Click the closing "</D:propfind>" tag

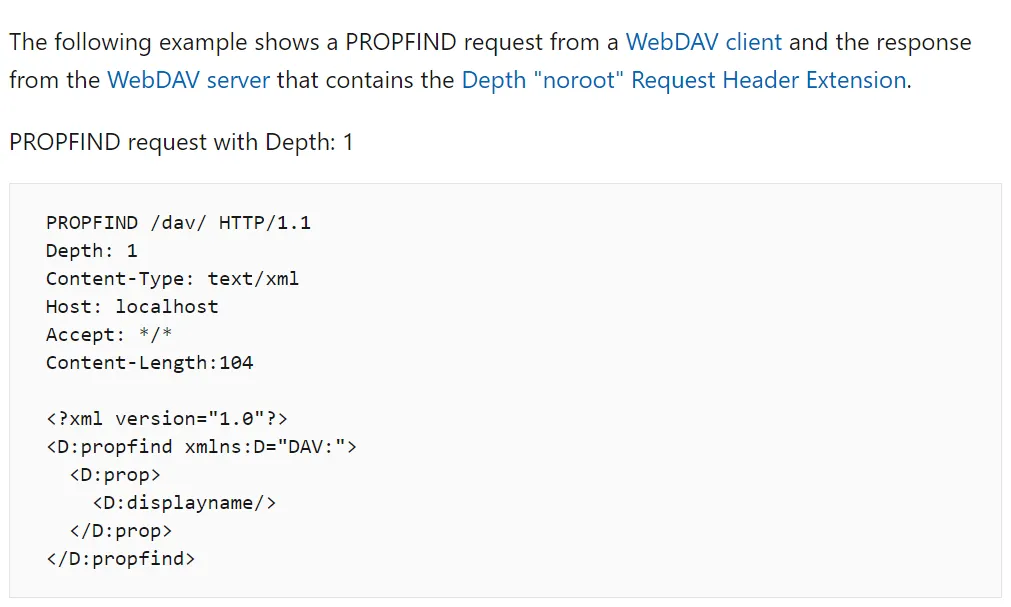coord(121,558)
